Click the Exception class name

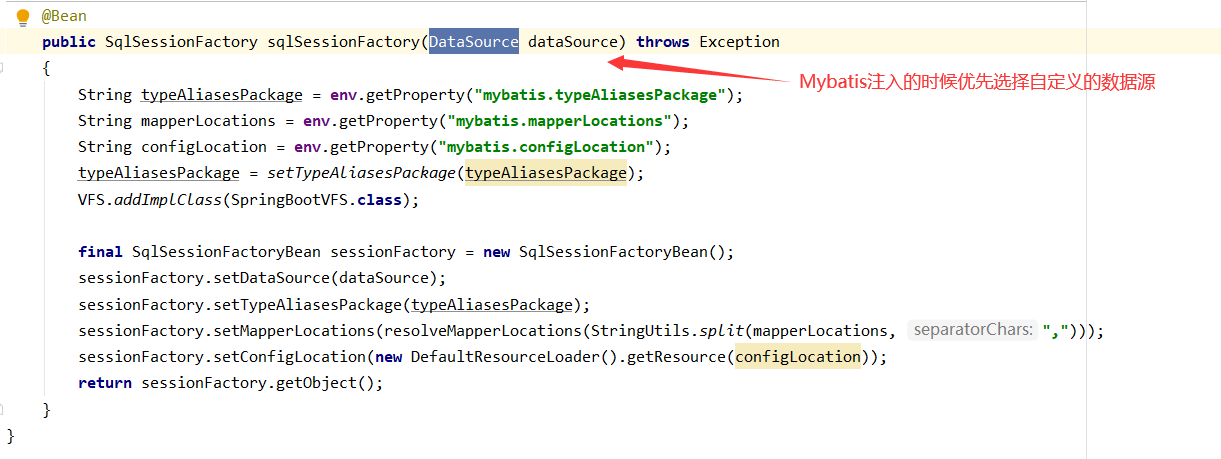(x=739, y=42)
